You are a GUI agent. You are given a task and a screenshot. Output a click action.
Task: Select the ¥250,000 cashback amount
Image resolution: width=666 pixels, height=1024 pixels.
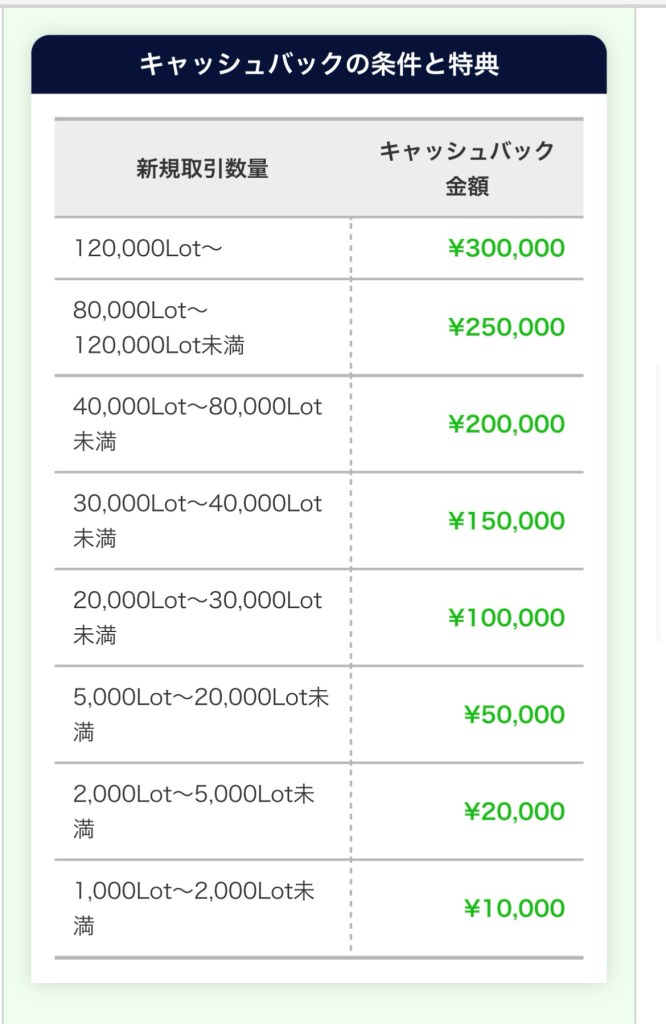pos(506,328)
